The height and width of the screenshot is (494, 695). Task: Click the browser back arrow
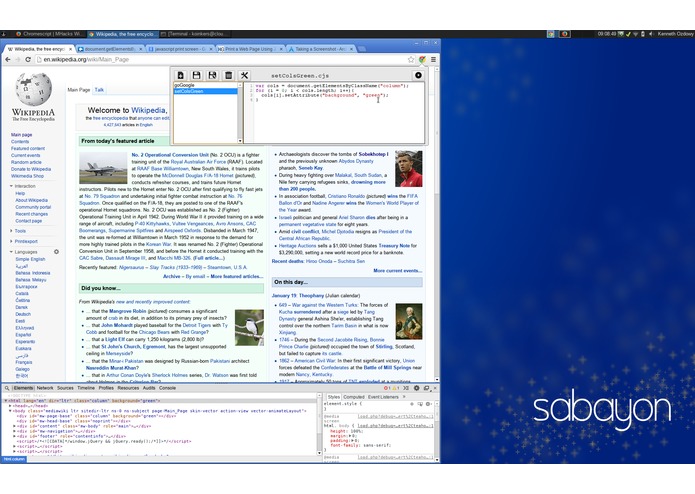[8, 59]
